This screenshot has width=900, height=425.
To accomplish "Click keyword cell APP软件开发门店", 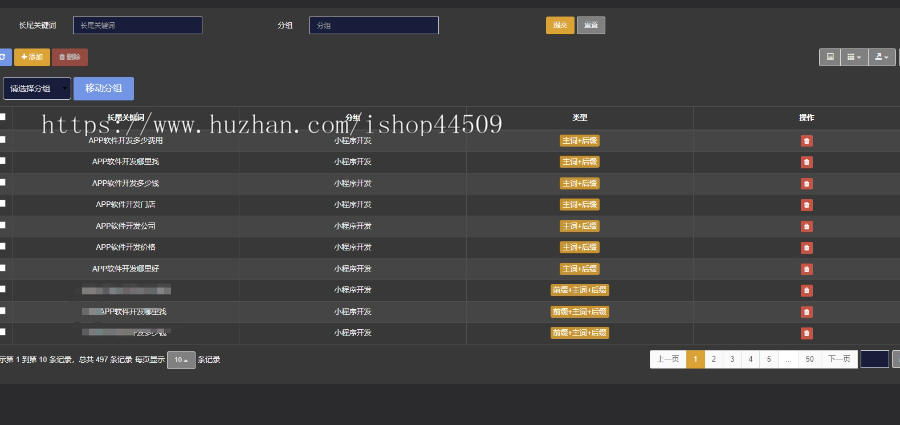I will pyautogui.click(x=125, y=204).
